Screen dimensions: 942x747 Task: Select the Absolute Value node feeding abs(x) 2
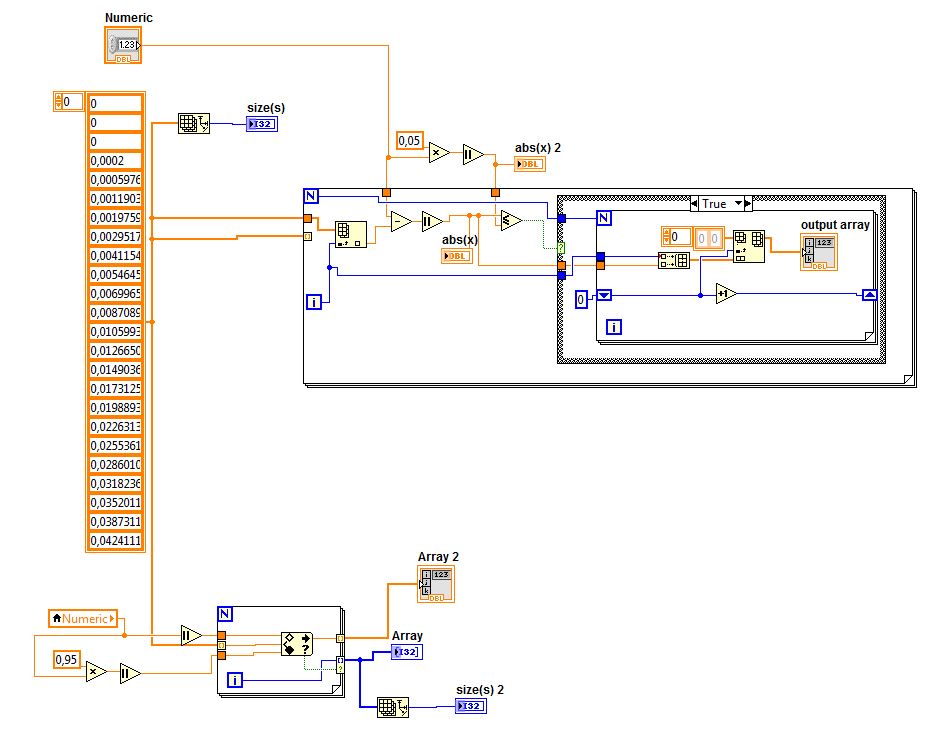473,154
